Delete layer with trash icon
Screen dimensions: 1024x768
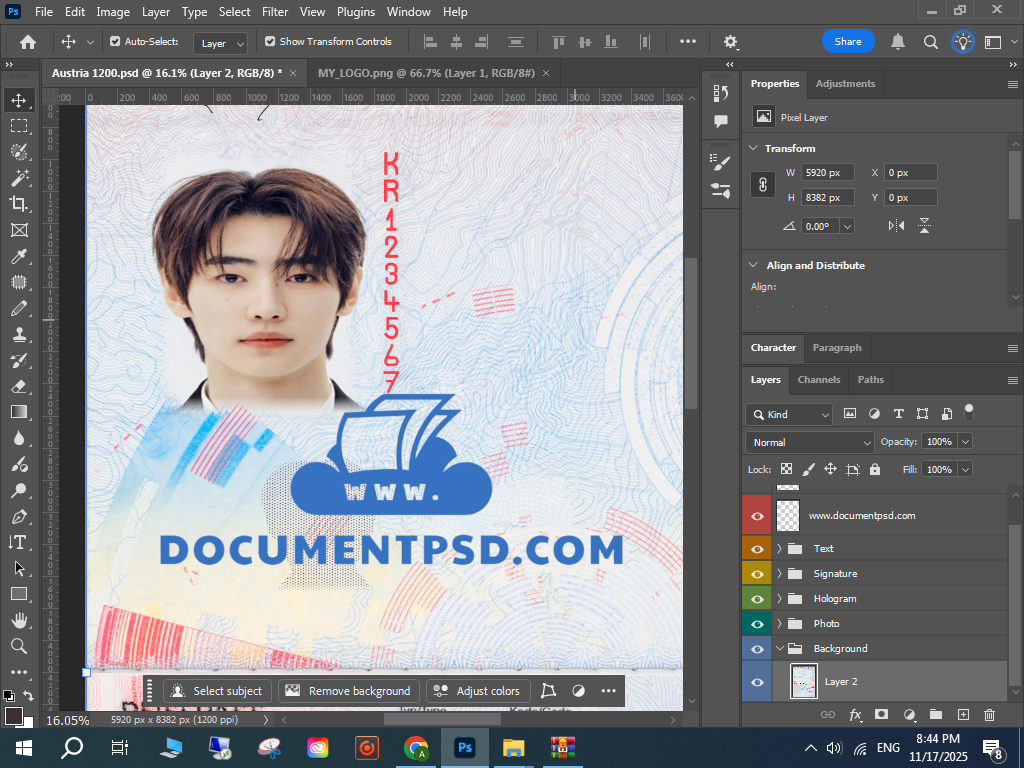click(x=989, y=715)
